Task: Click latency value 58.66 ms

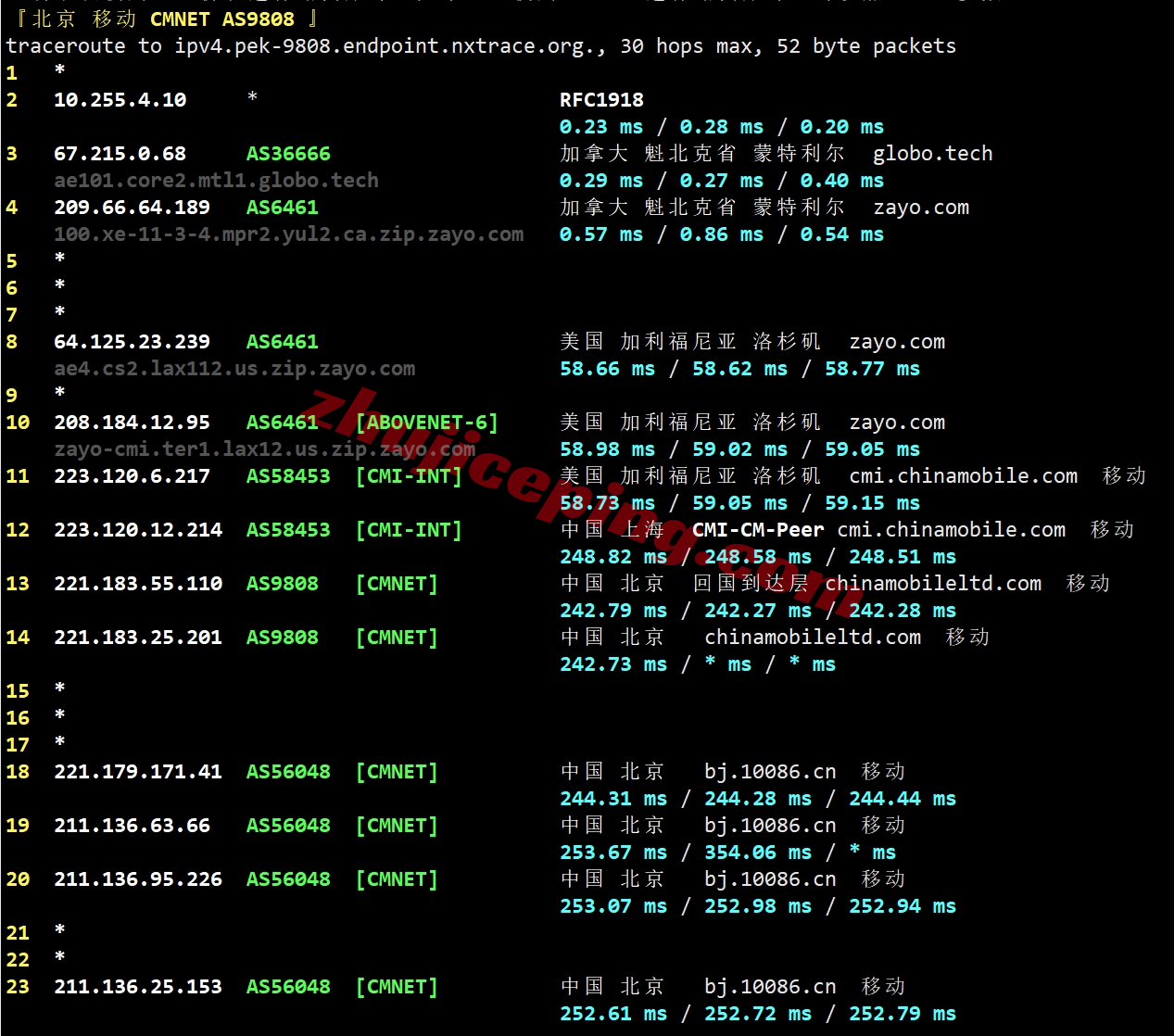Action: (608, 369)
